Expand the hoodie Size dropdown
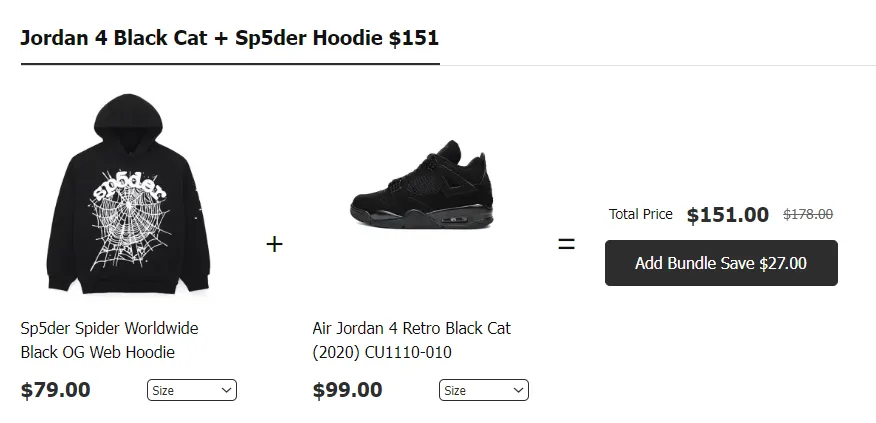 pos(191,390)
